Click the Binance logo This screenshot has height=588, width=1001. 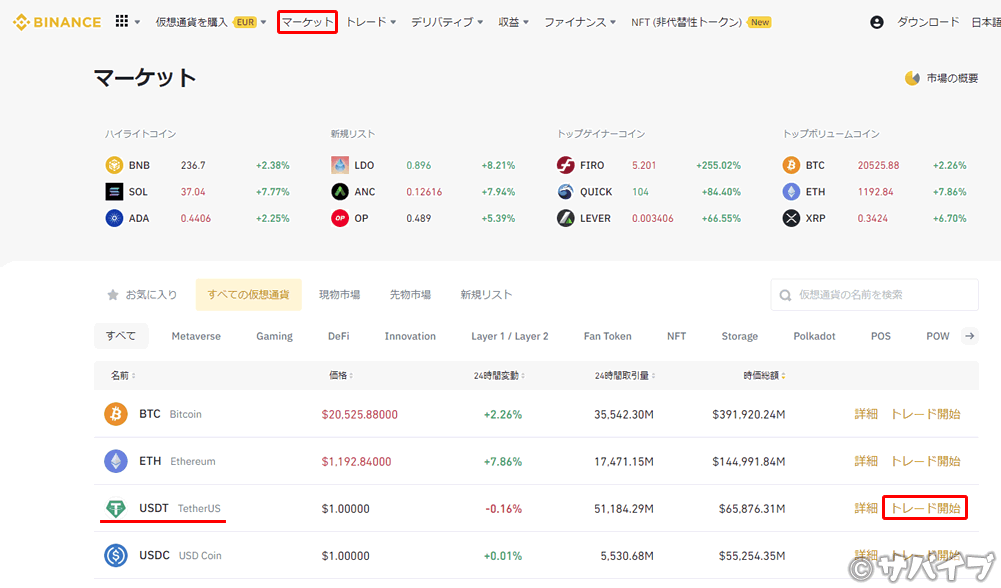tap(57, 22)
